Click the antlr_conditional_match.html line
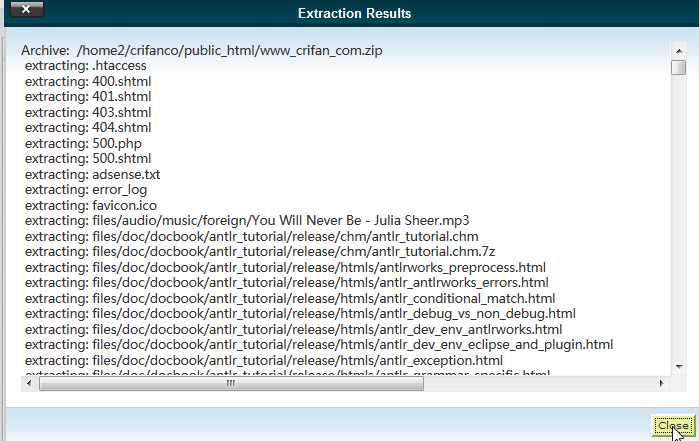This screenshot has width=699, height=441. (x=290, y=298)
